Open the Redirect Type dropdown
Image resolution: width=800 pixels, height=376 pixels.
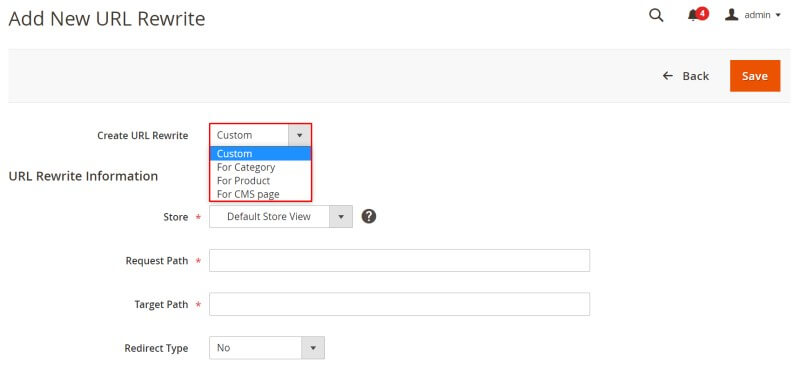pos(267,348)
